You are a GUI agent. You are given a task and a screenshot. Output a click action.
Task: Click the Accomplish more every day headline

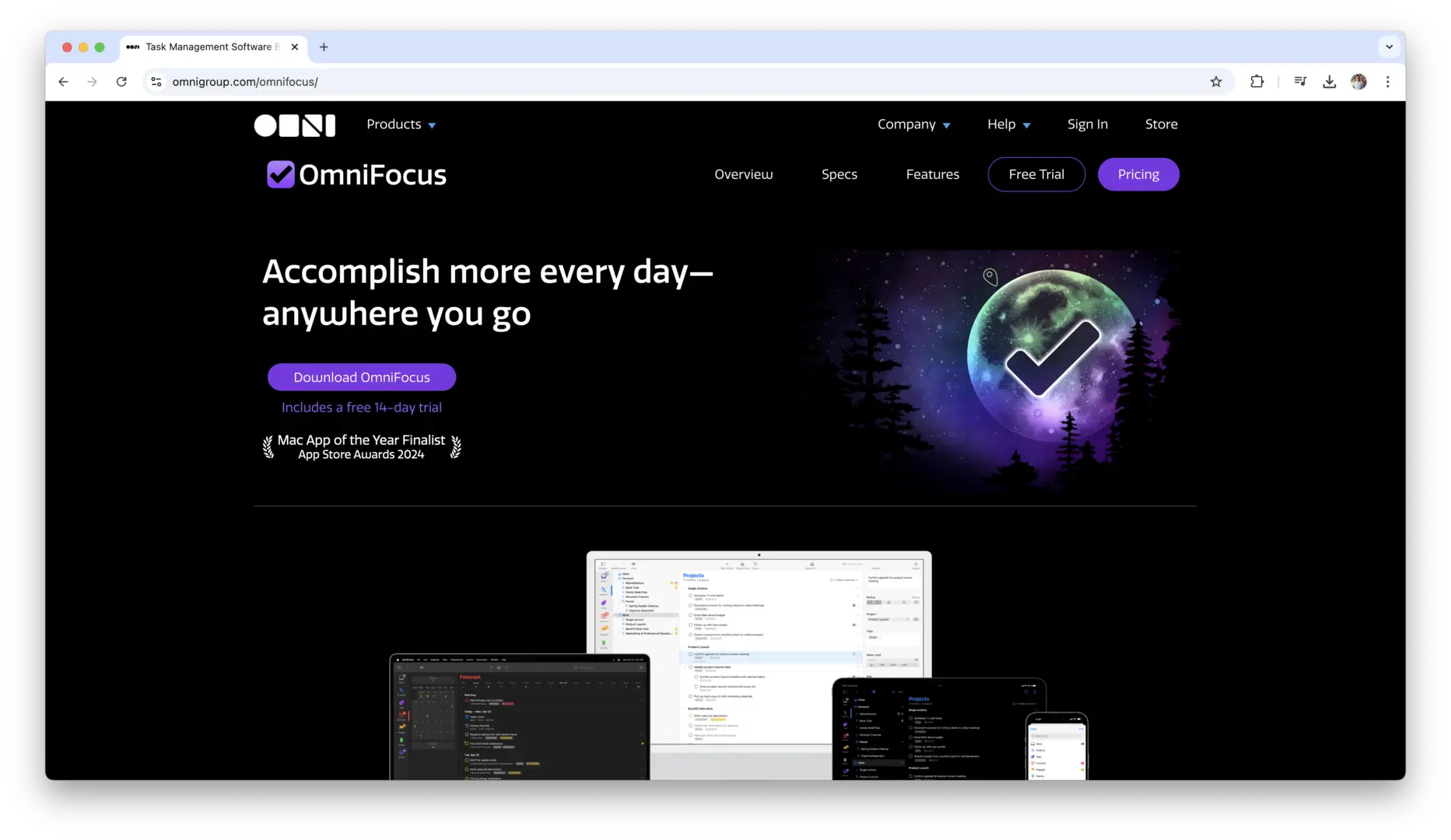click(x=488, y=292)
